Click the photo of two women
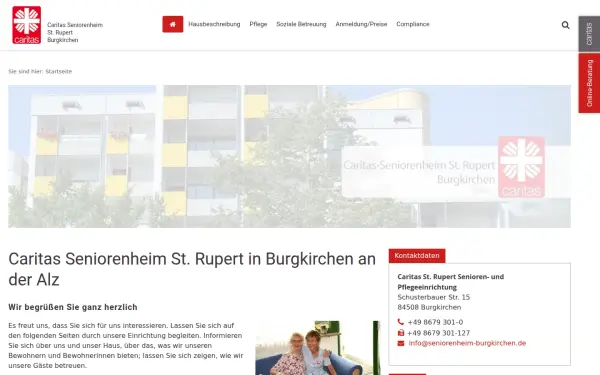The width and height of the screenshot is (600, 375). (318, 348)
